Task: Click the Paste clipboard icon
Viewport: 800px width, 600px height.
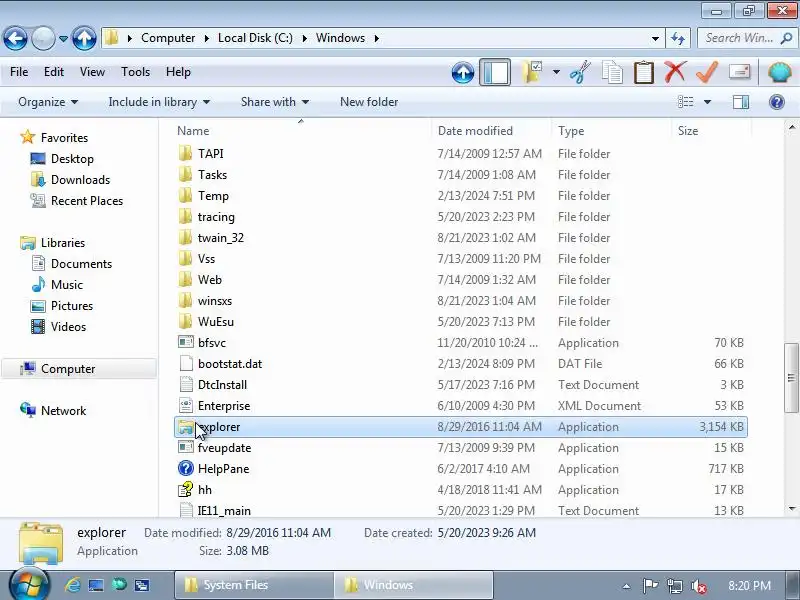Action: [x=643, y=72]
